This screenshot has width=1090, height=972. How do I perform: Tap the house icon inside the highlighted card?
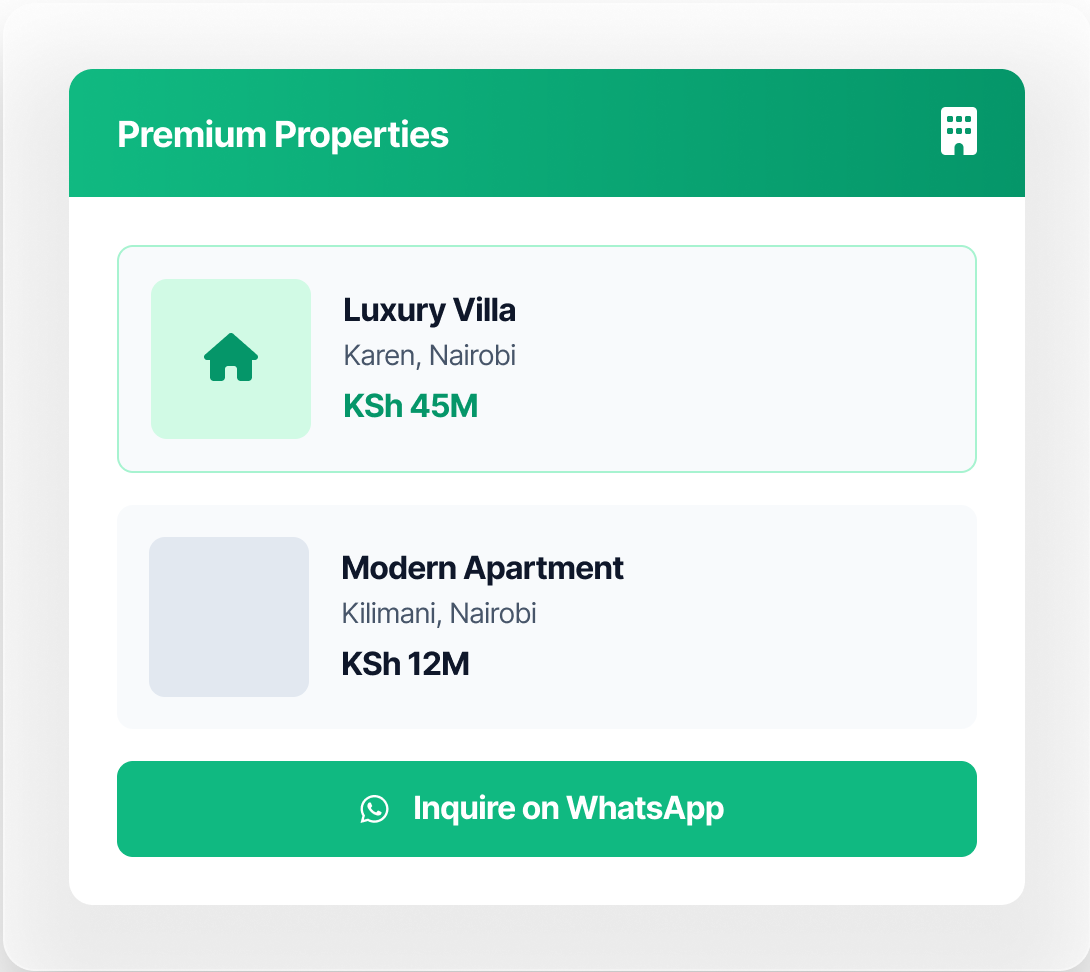[x=231, y=359]
